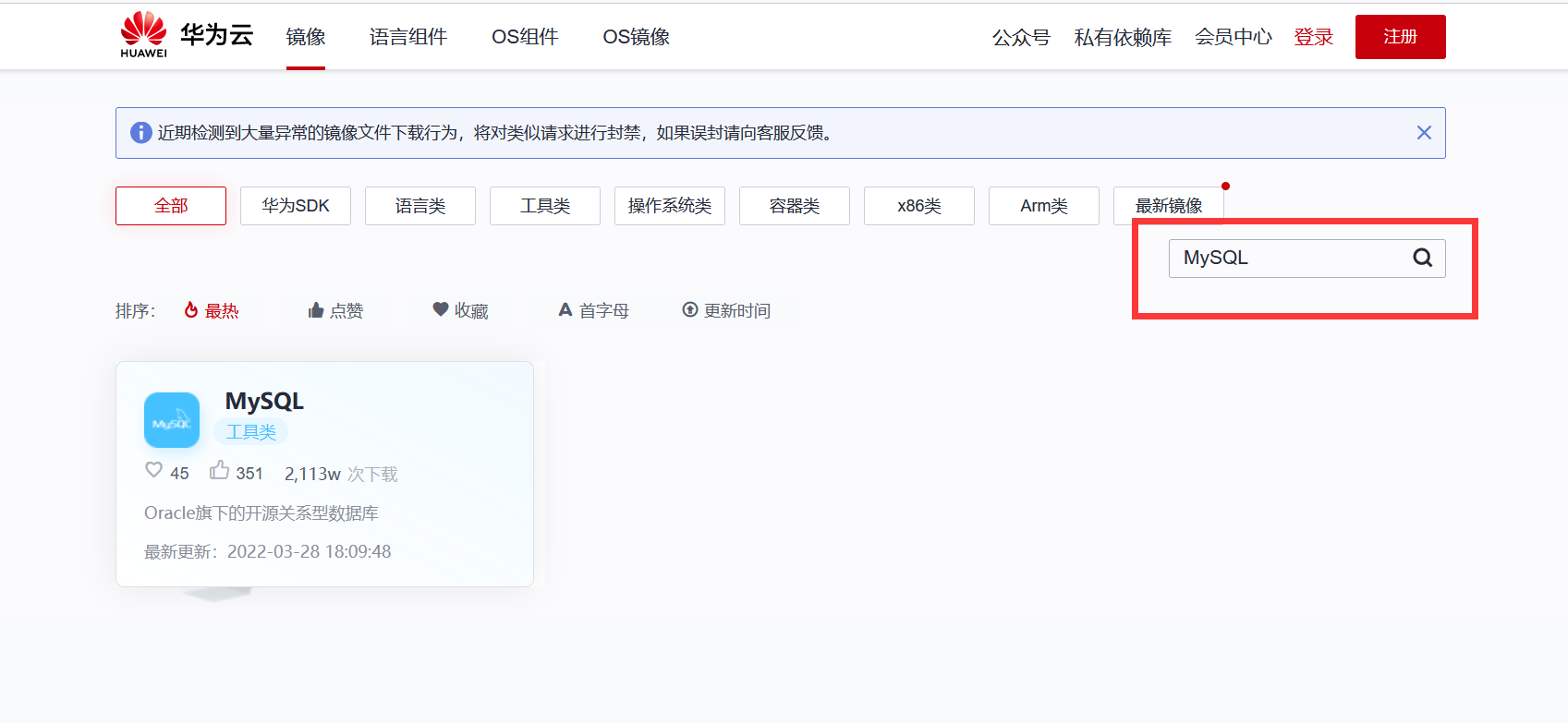Click the 45 favorites count
Image resolution: width=1568 pixels, height=723 pixels.
coord(179,474)
